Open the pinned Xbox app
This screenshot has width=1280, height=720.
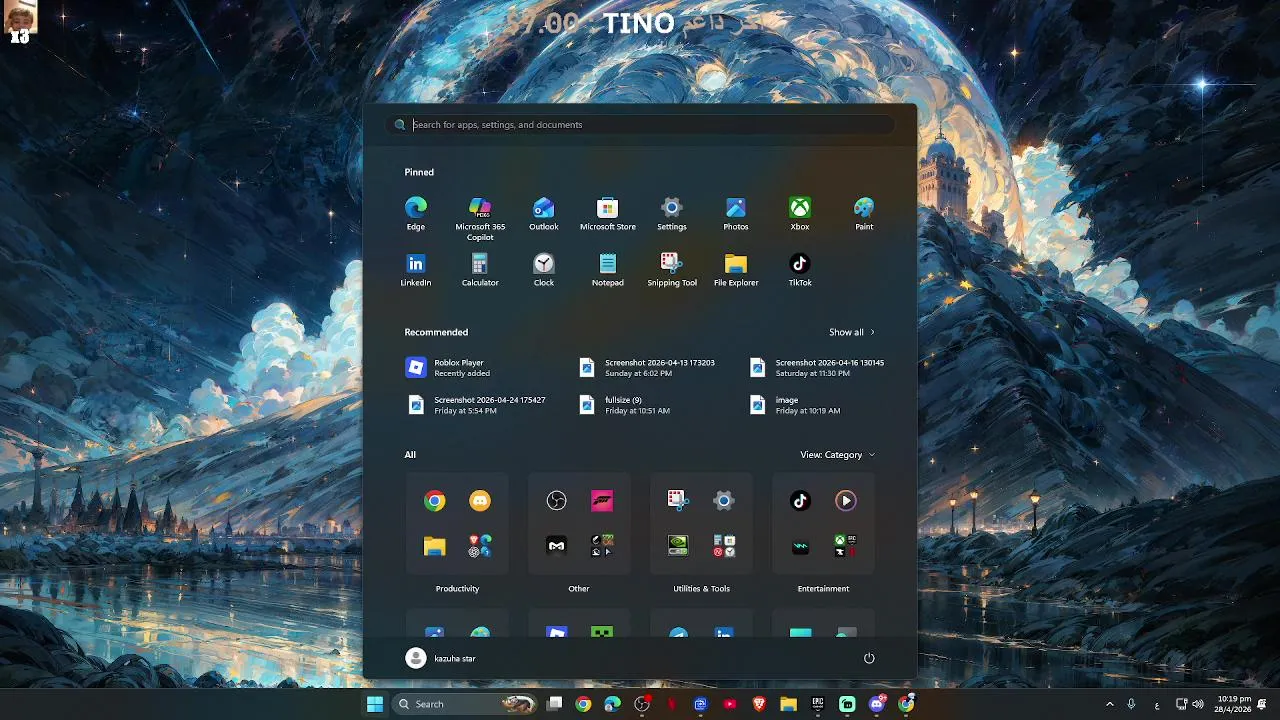tap(799, 214)
